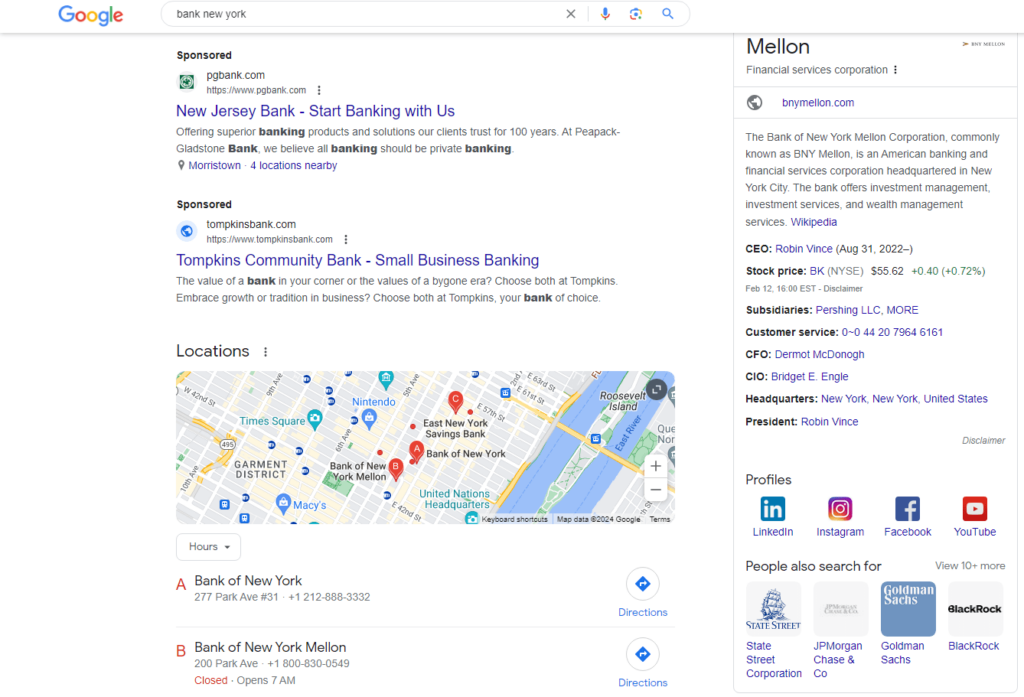Get Directions for Bank of New York
Viewport: 1024px width, 697px height.
643,583
